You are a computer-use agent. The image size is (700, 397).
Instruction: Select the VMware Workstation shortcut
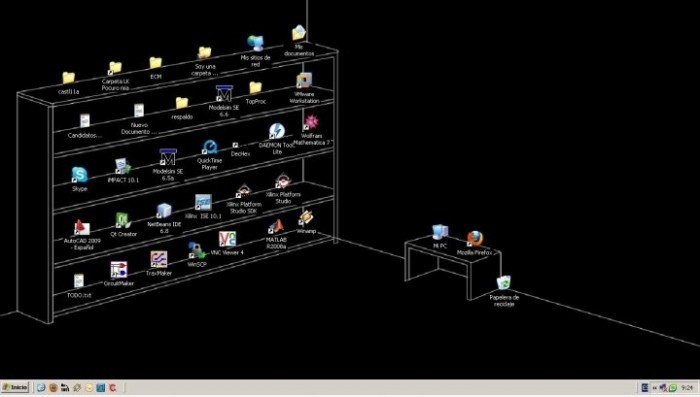point(304,81)
